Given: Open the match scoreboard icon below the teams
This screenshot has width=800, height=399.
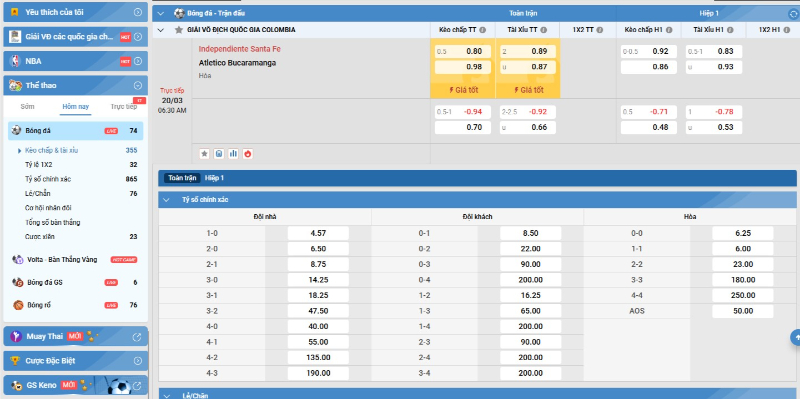Looking at the screenshot, I should 219,154.
